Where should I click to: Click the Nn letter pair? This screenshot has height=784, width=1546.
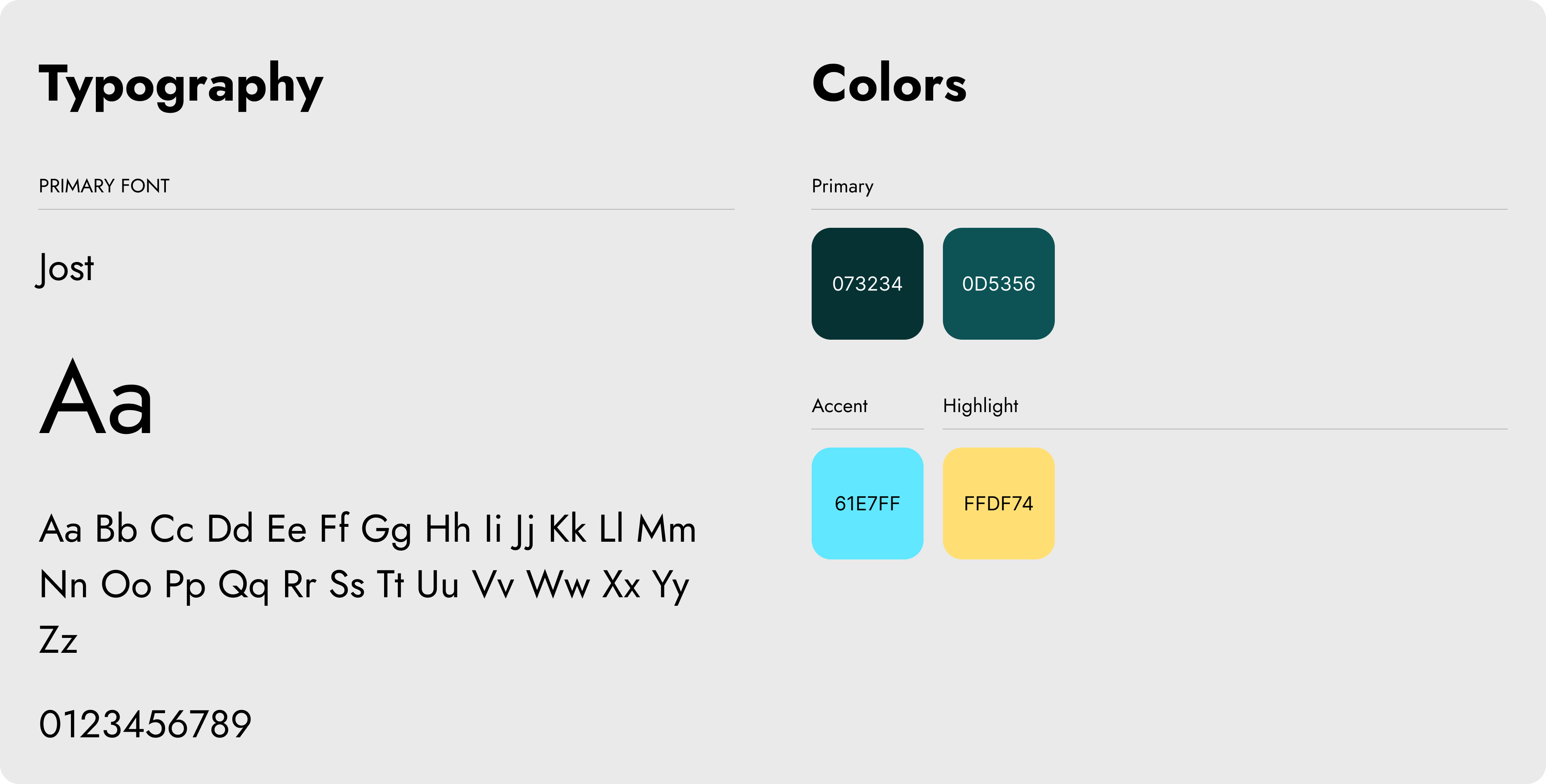[x=63, y=585]
